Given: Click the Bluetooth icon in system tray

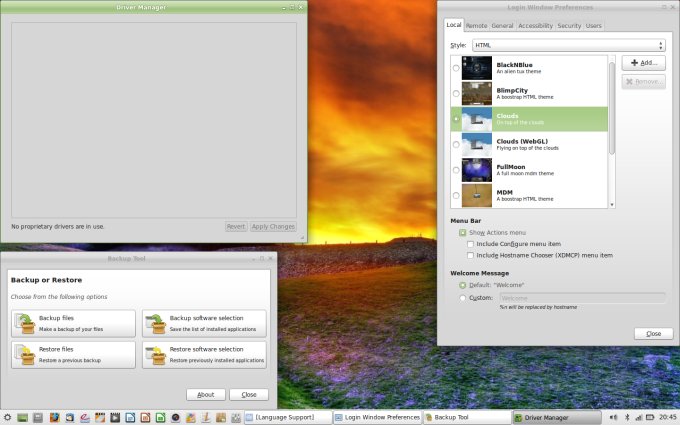Looking at the screenshot, I should [x=627, y=416].
